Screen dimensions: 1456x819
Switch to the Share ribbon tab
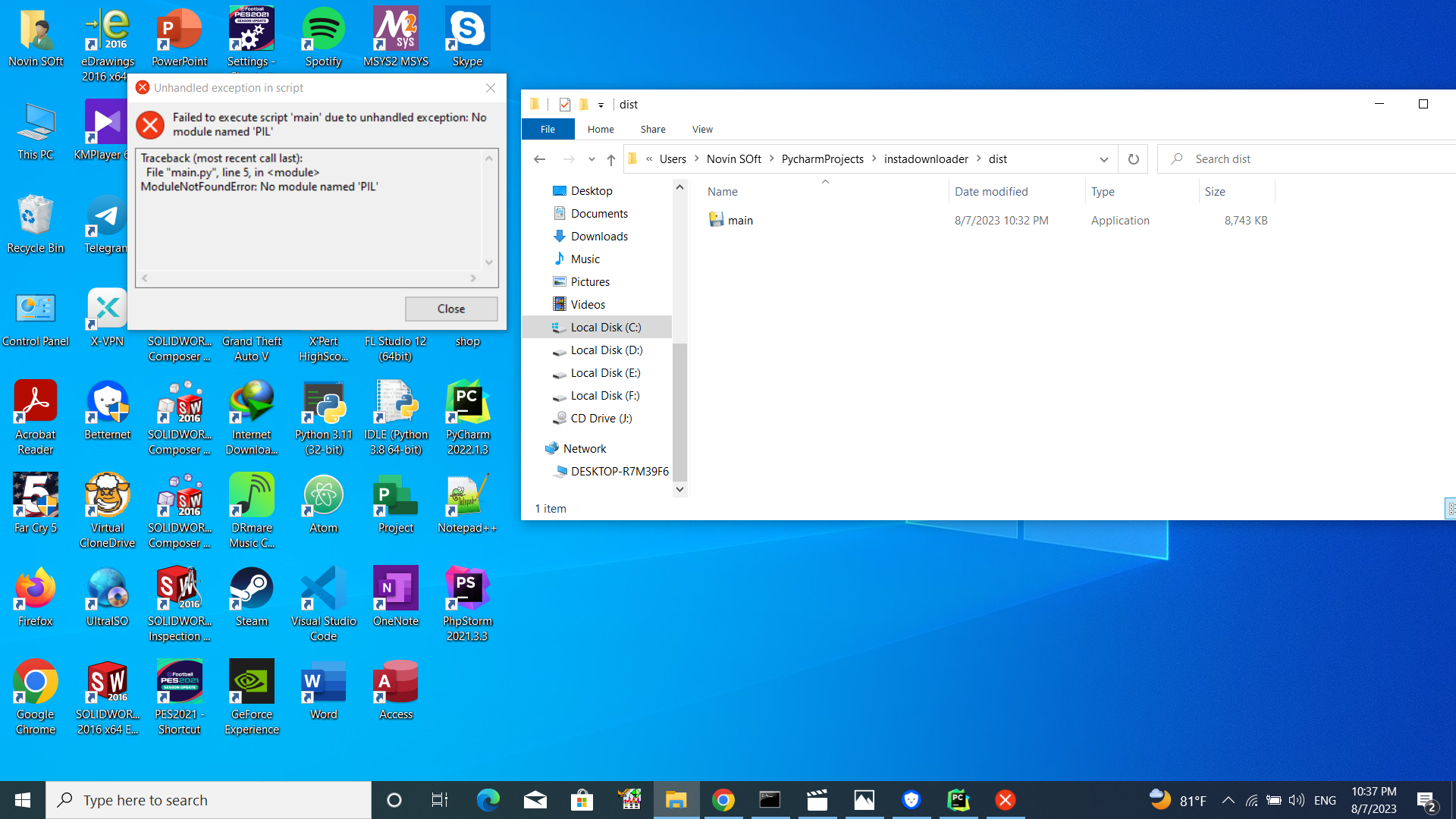[652, 129]
